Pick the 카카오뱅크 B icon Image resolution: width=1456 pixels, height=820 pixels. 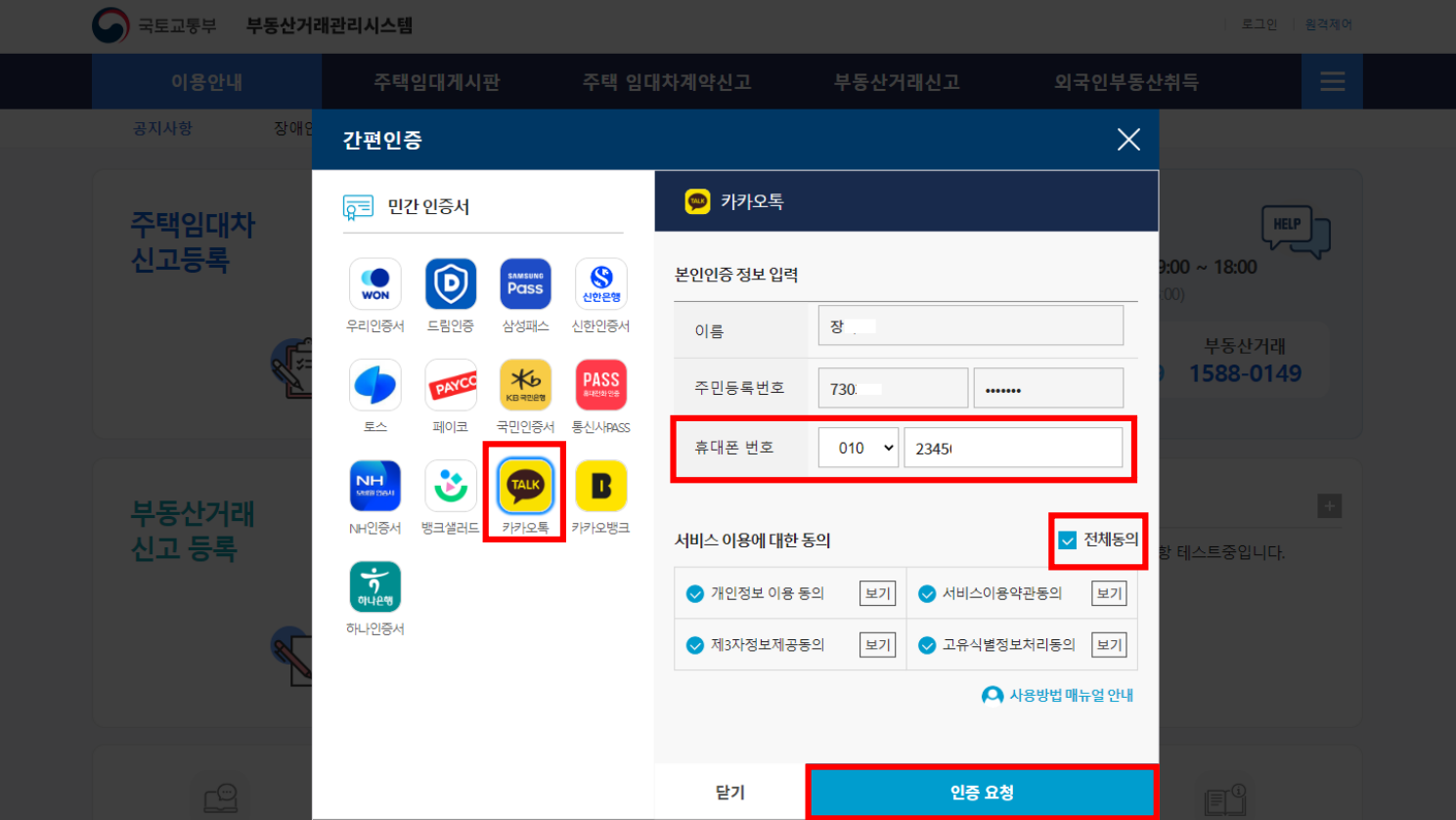click(x=600, y=486)
